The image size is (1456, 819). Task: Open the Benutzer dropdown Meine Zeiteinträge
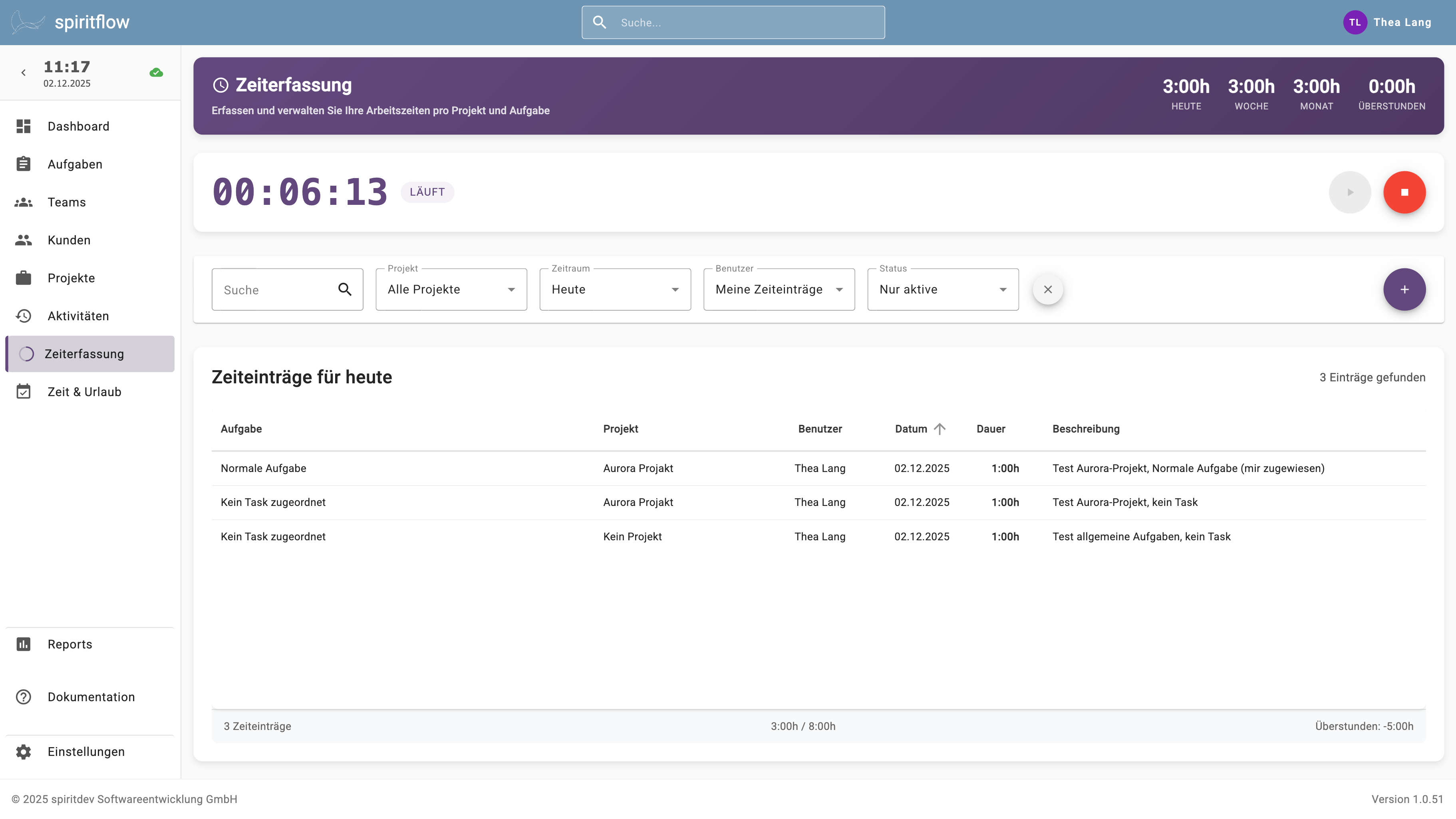(x=779, y=290)
